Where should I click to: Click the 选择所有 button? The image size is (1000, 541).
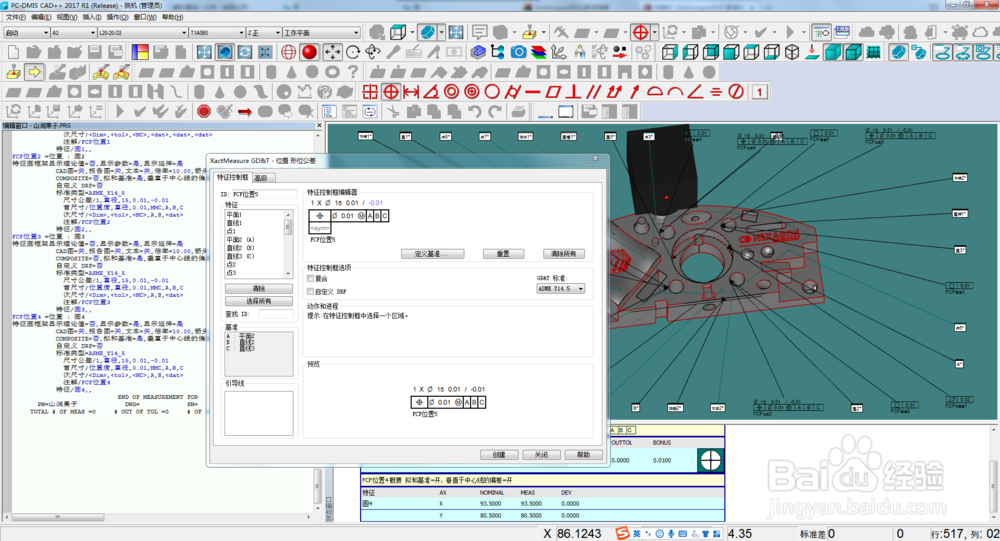[259, 301]
